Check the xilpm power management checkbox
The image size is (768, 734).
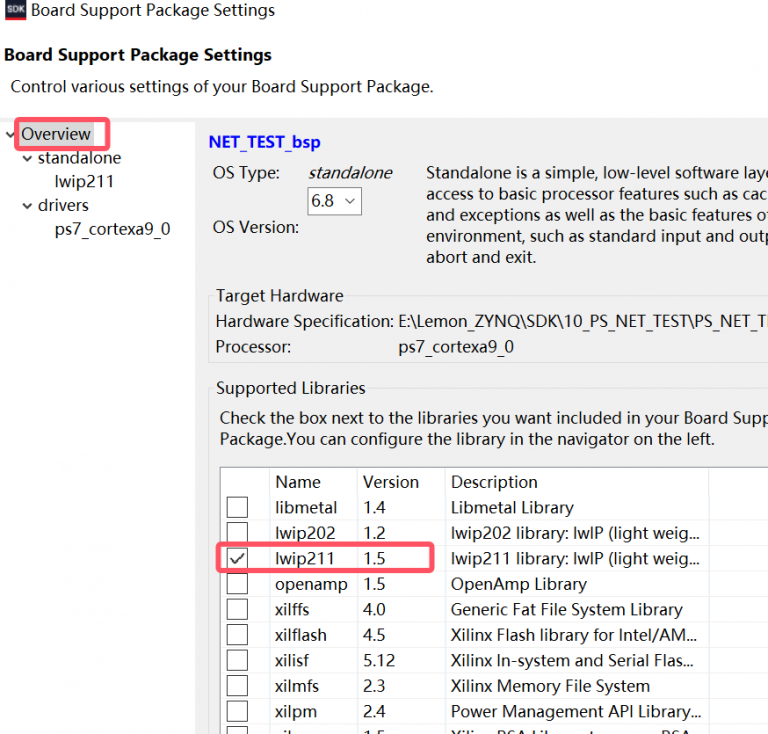237,711
